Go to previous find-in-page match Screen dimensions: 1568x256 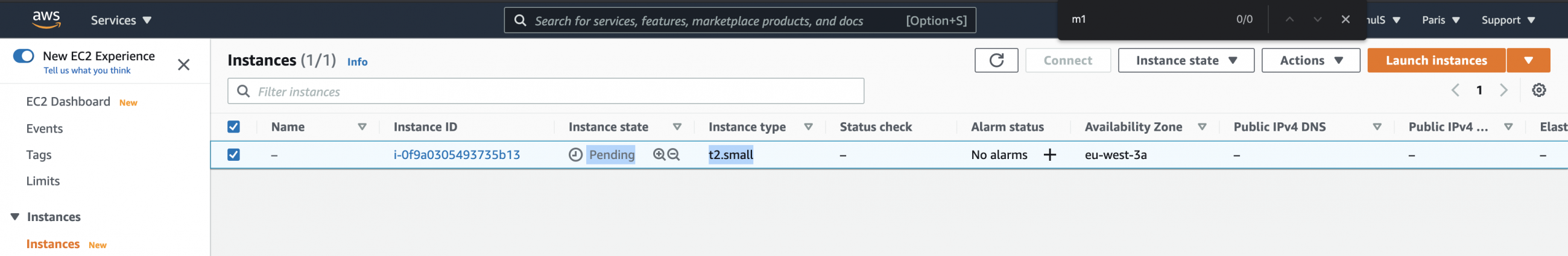coord(1289,19)
